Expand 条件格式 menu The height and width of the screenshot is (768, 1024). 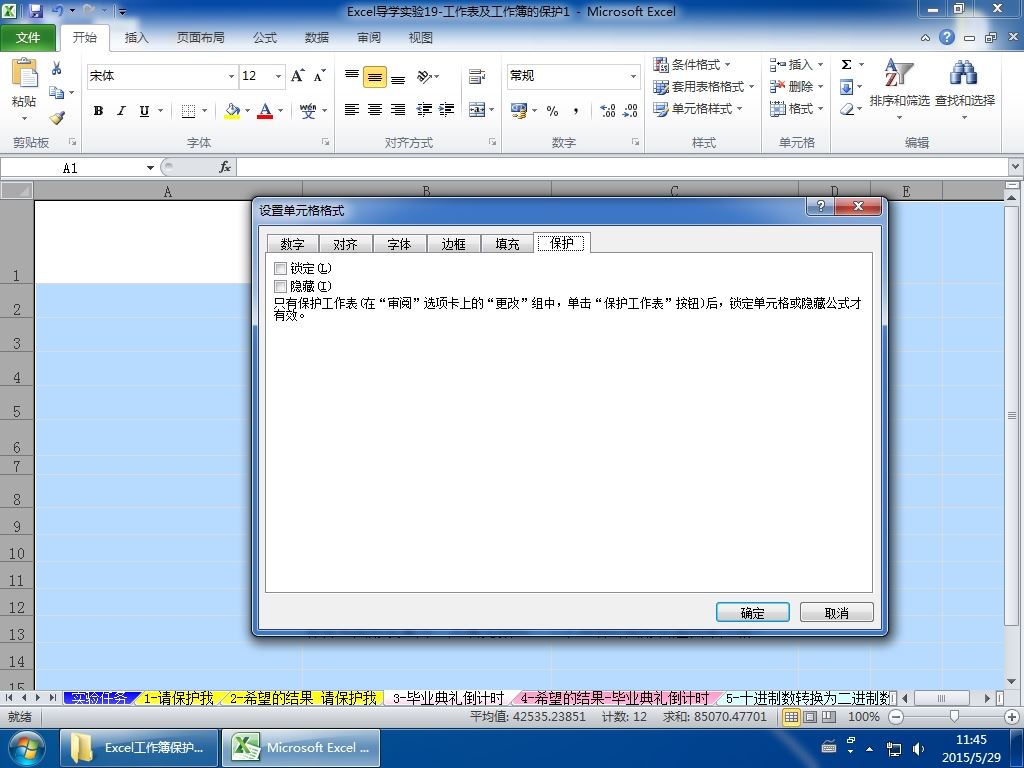pyautogui.click(x=692, y=65)
